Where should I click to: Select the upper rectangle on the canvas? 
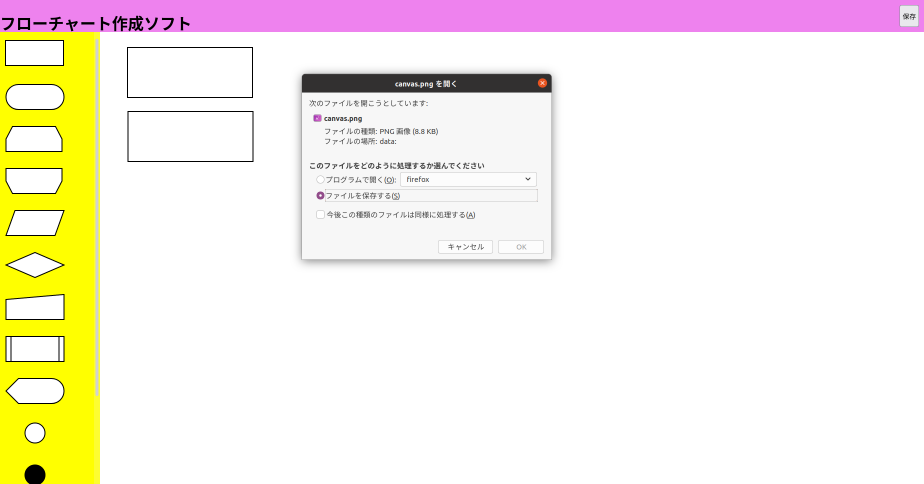(x=190, y=73)
